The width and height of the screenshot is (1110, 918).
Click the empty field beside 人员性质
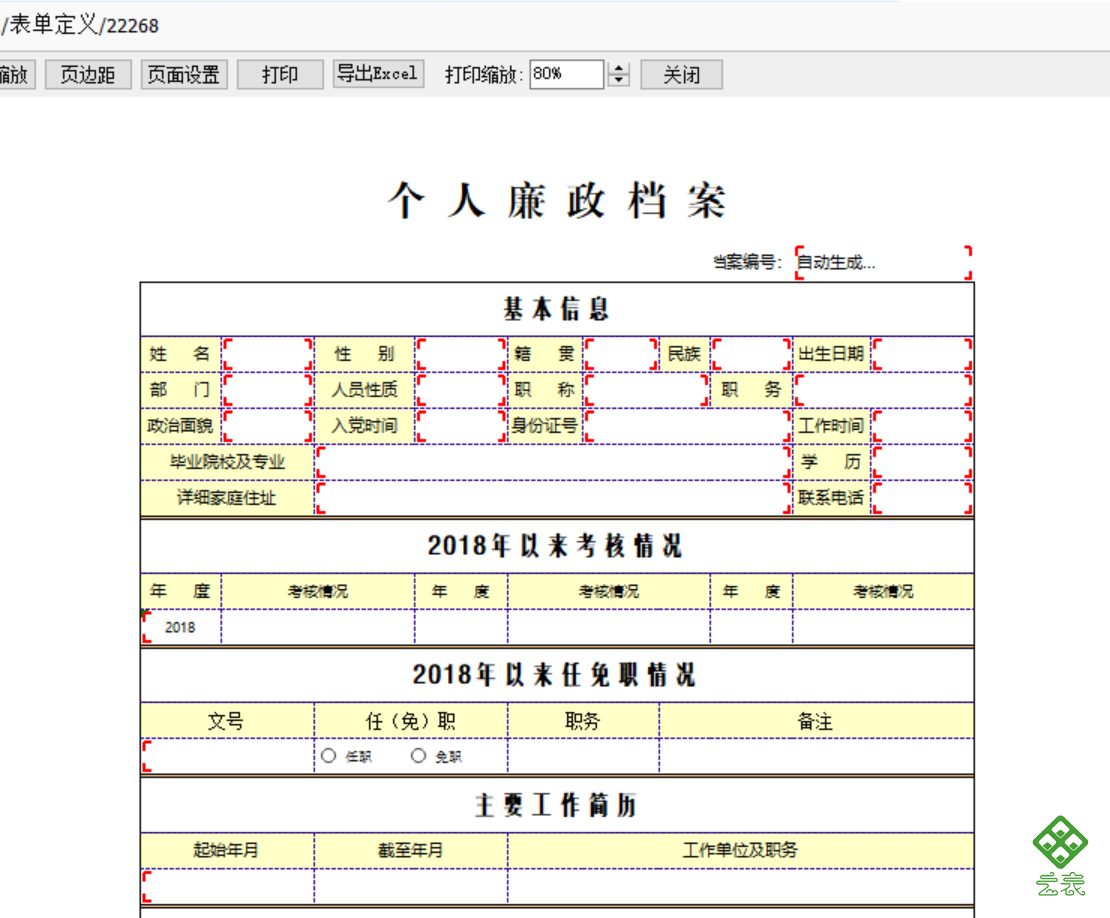point(461,390)
